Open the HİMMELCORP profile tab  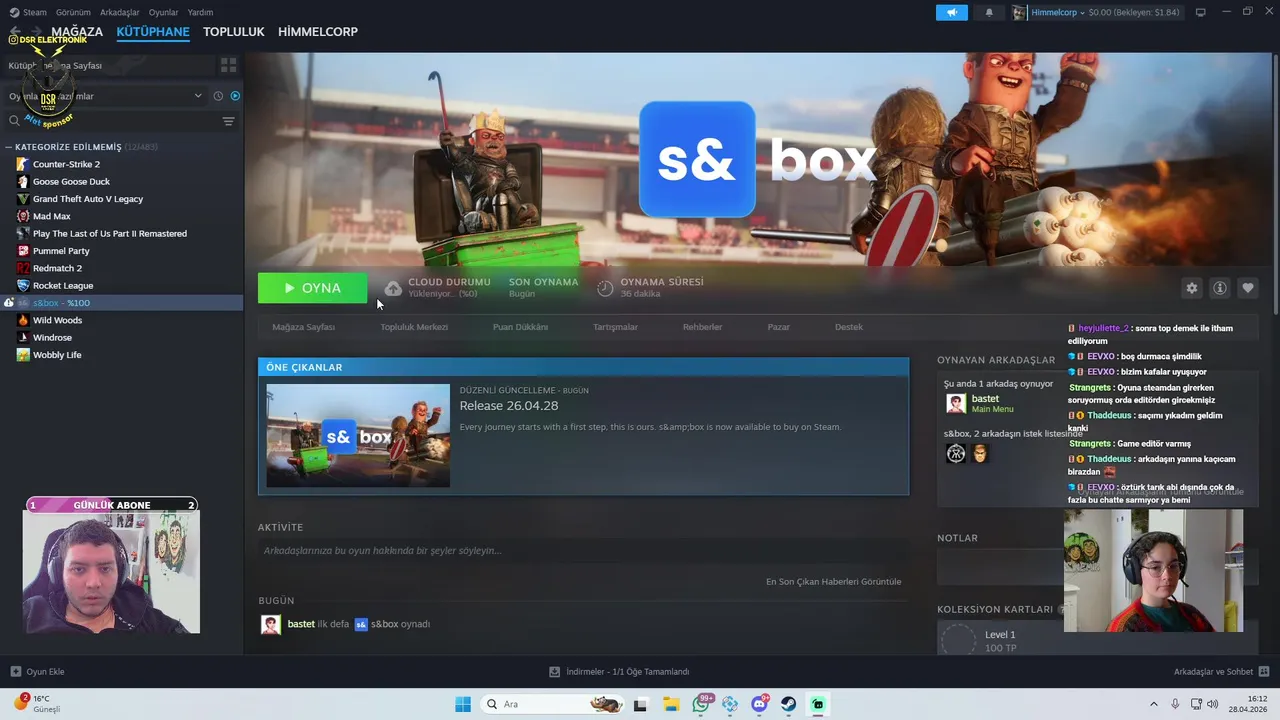[318, 31]
